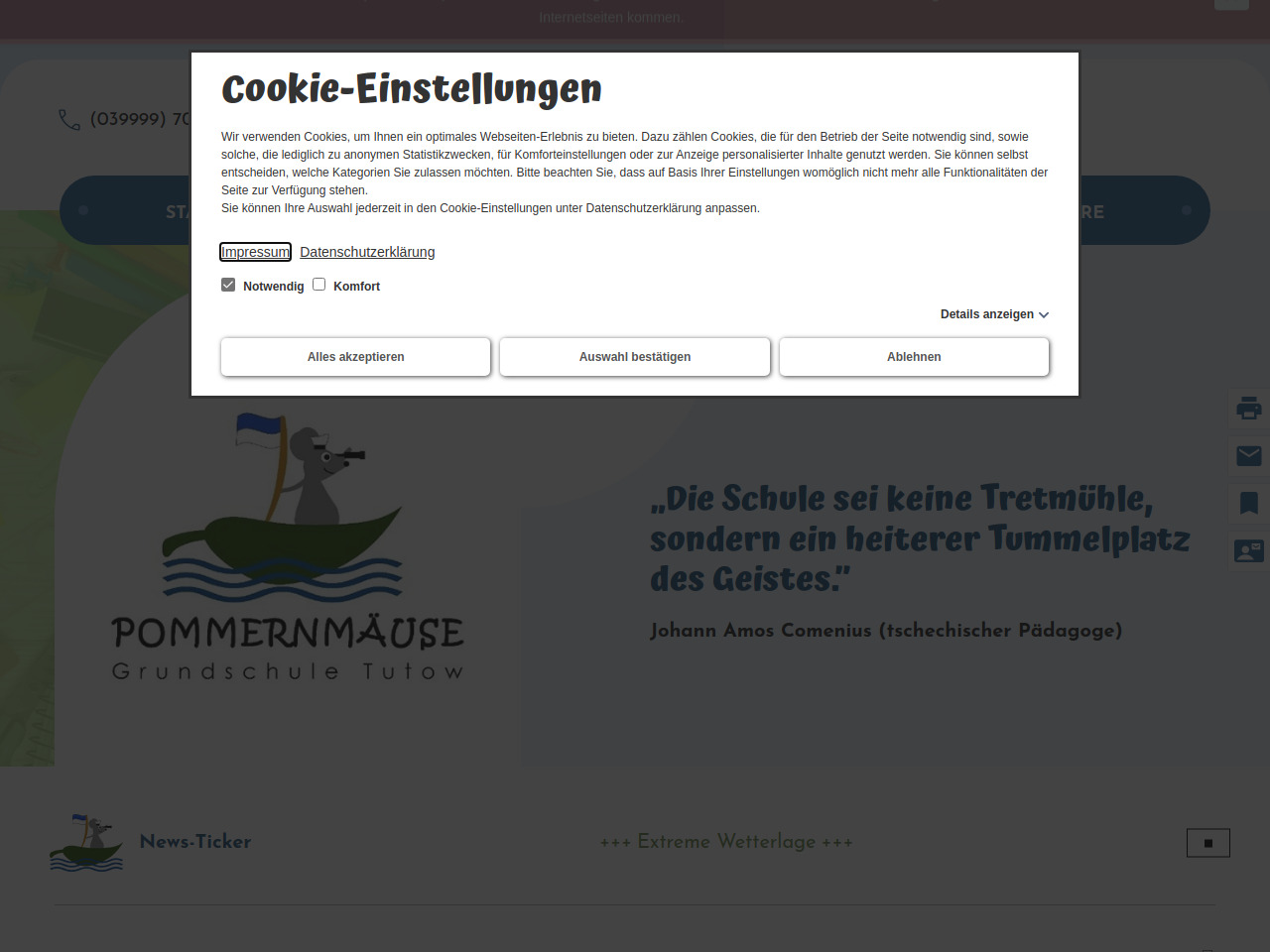
Task: Stop the news ticker with square button
Action: pos(1207,843)
